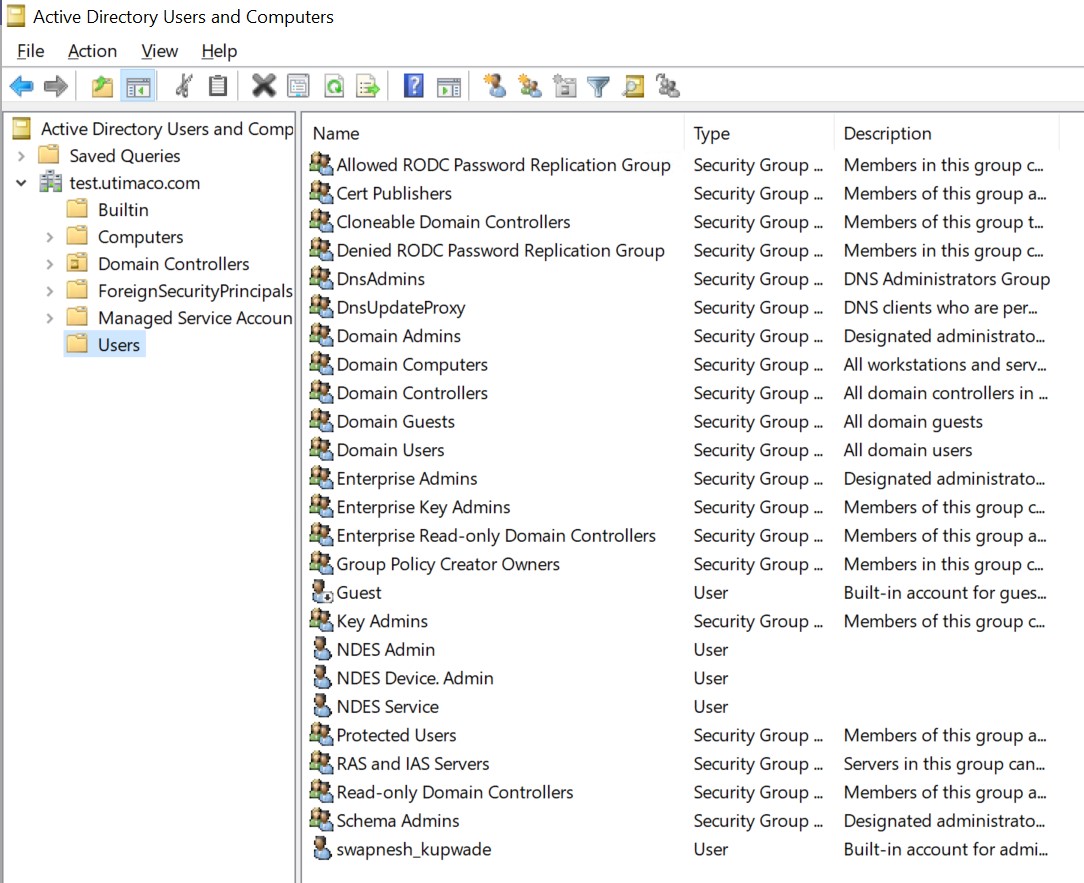Toggle Show/Hide Console Tree icon
Viewport: 1084px width, 883px height.
click(x=138, y=86)
